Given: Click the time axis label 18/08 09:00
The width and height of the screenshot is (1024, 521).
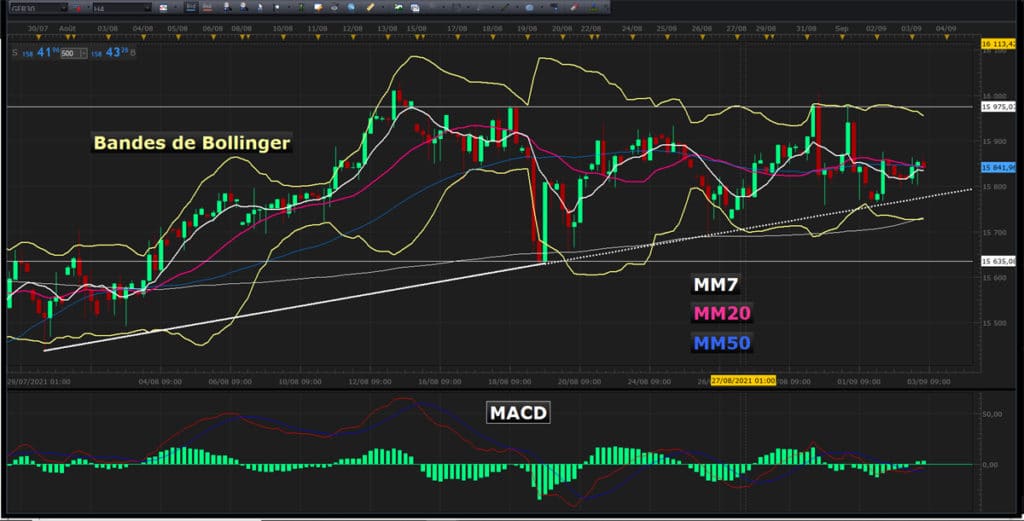Looking at the screenshot, I should [509, 381].
